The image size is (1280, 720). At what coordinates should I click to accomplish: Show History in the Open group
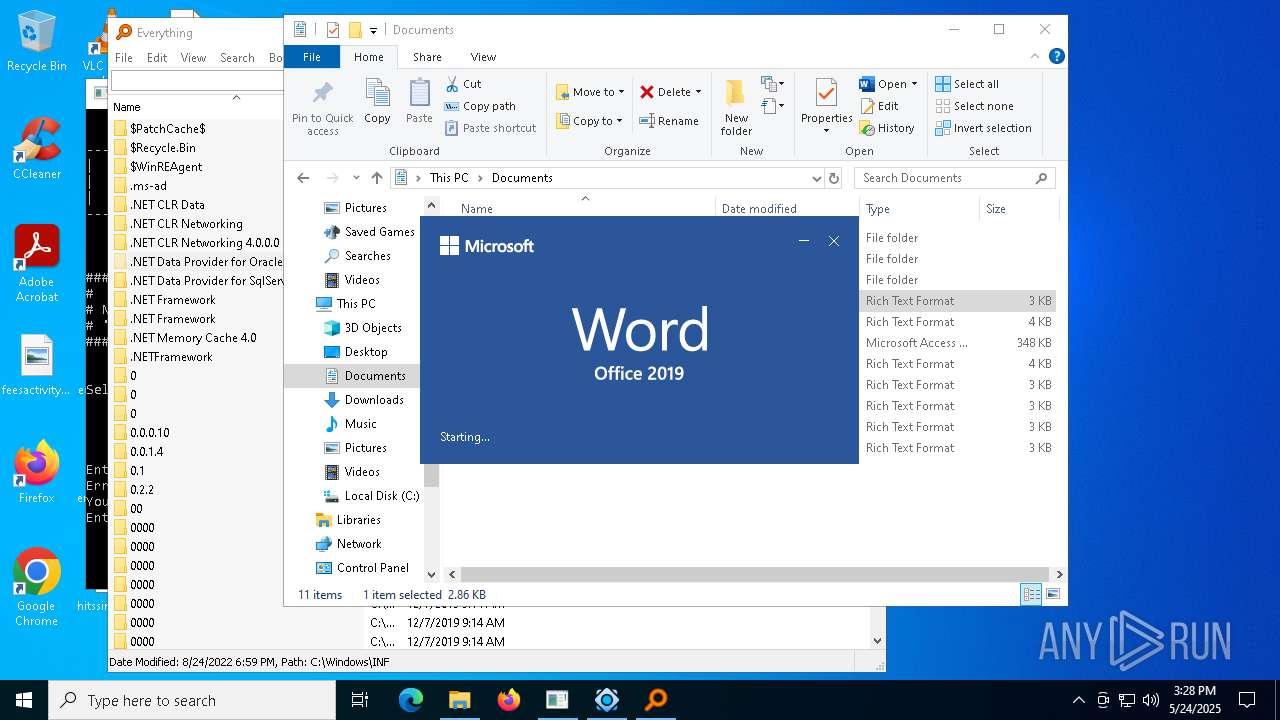(886, 128)
